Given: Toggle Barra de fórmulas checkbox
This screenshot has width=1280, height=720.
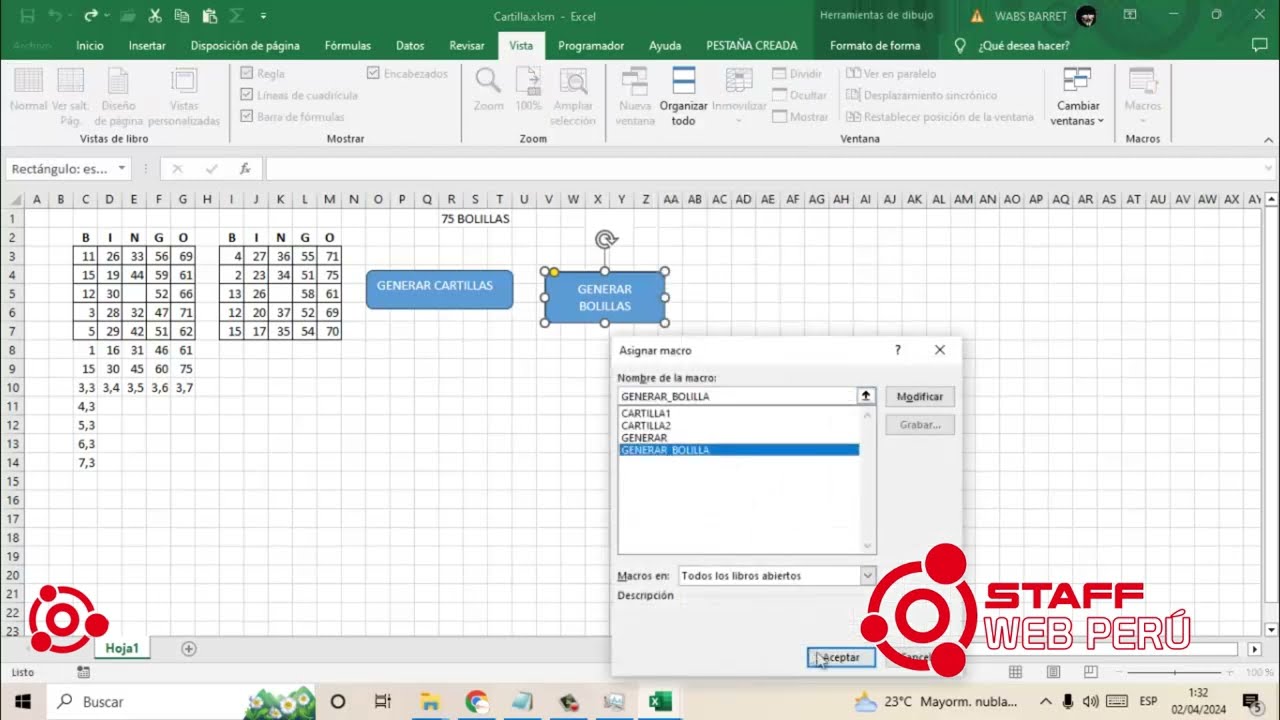Looking at the screenshot, I should coord(247,117).
